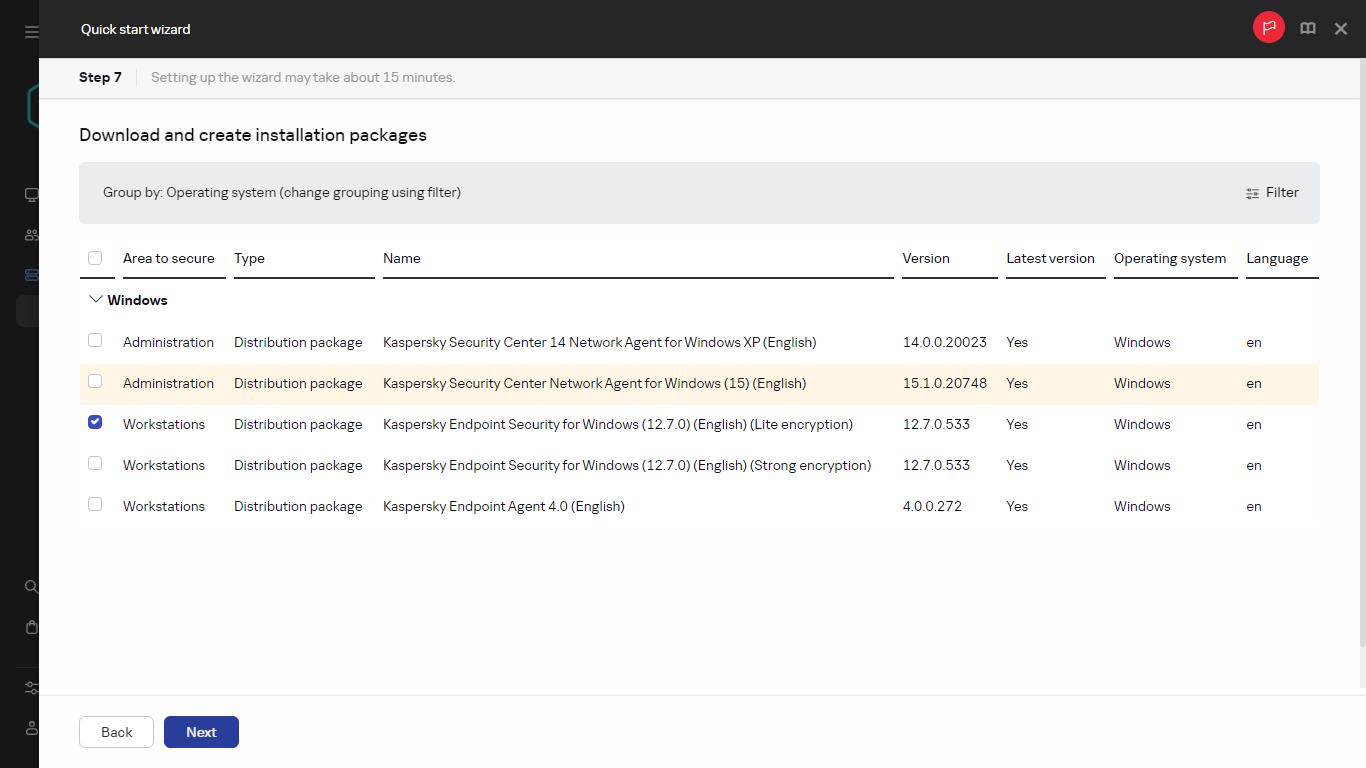Open the hamburger navigation menu

tap(30, 30)
